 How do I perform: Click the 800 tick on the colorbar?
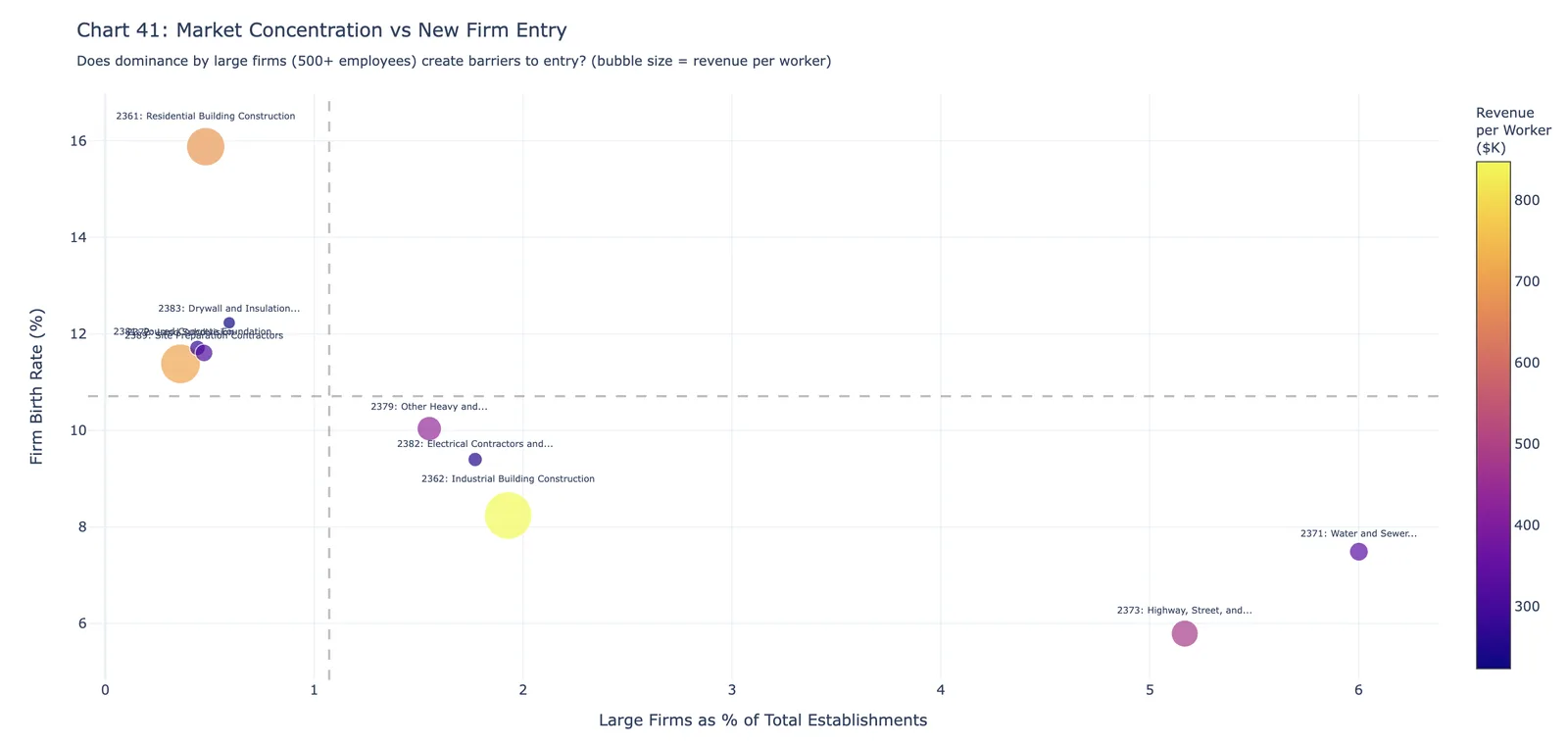pos(1527,200)
